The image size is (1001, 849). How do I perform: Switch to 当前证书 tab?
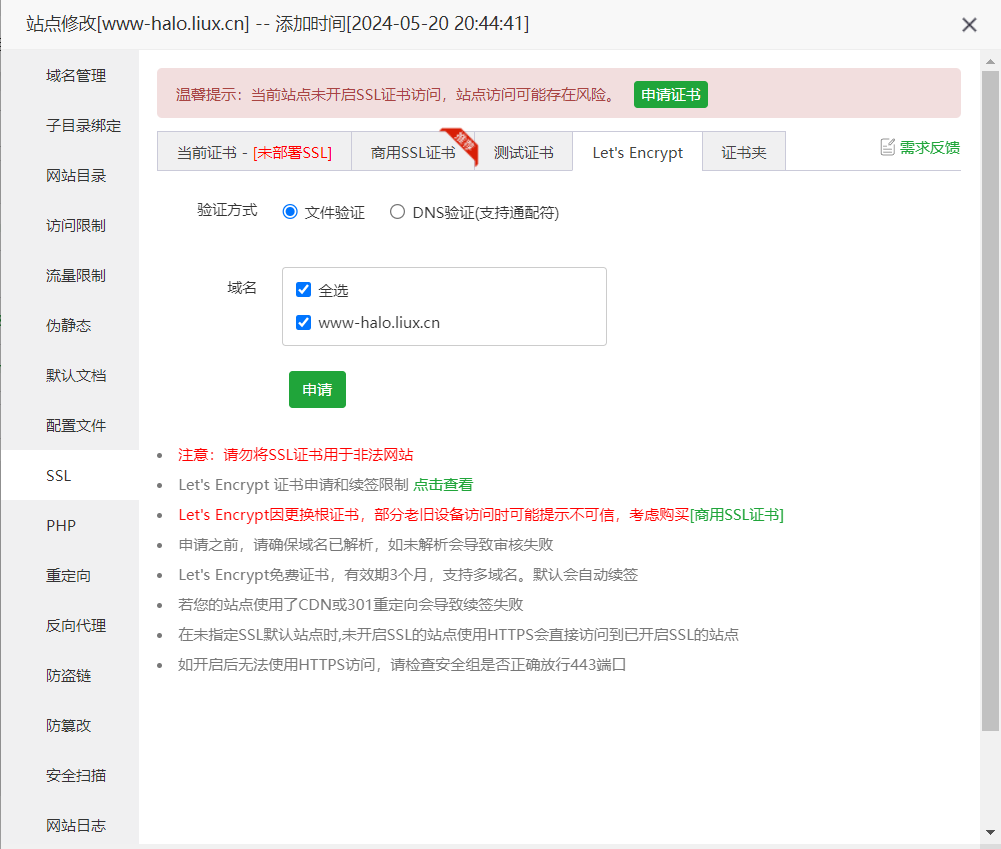254,153
